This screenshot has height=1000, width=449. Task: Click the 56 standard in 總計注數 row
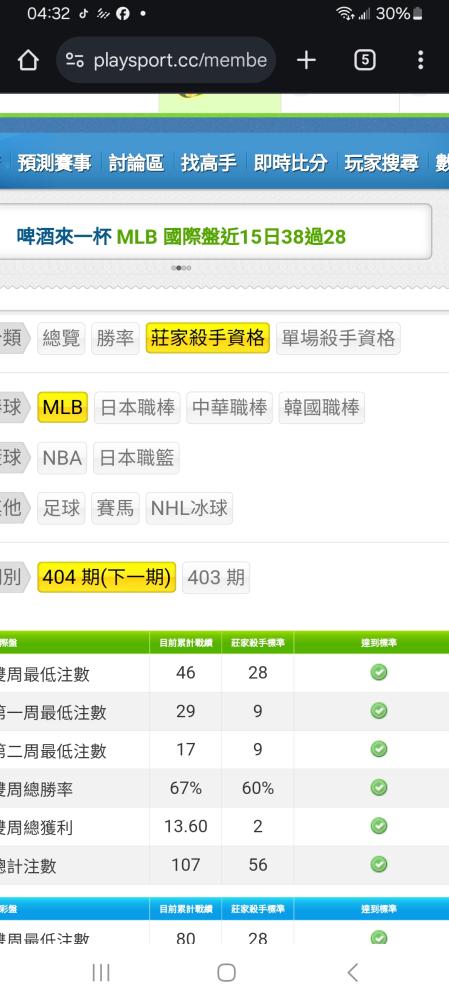[x=258, y=865]
